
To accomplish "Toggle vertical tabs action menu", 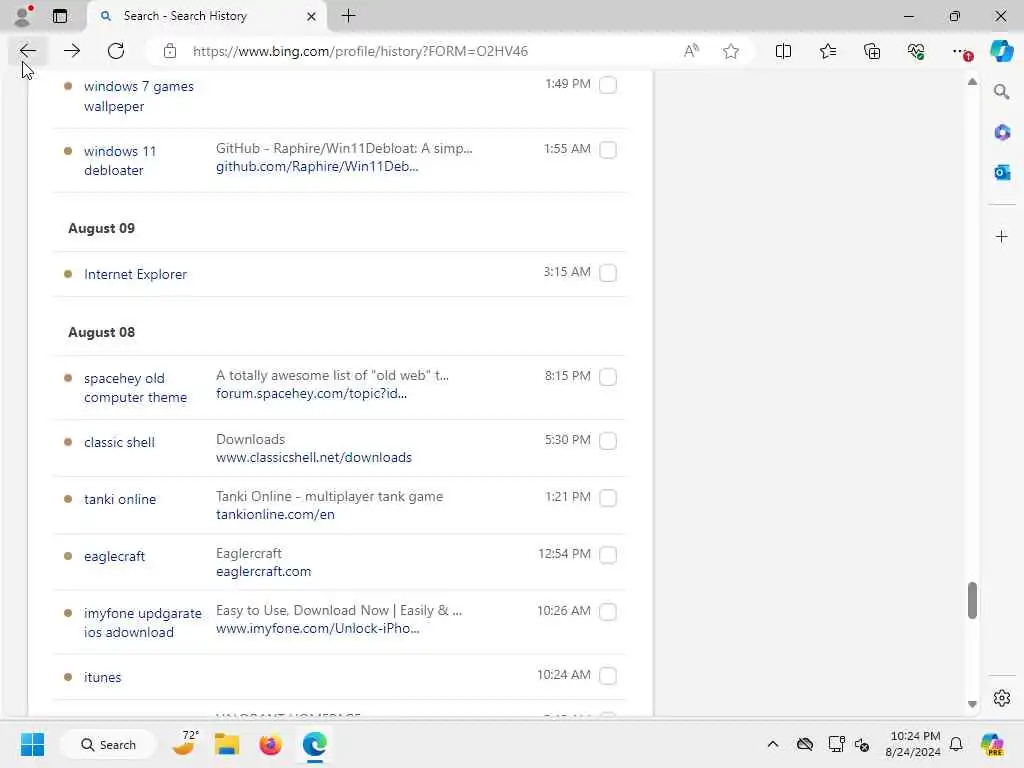I will pyautogui.click(x=59, y=16).
